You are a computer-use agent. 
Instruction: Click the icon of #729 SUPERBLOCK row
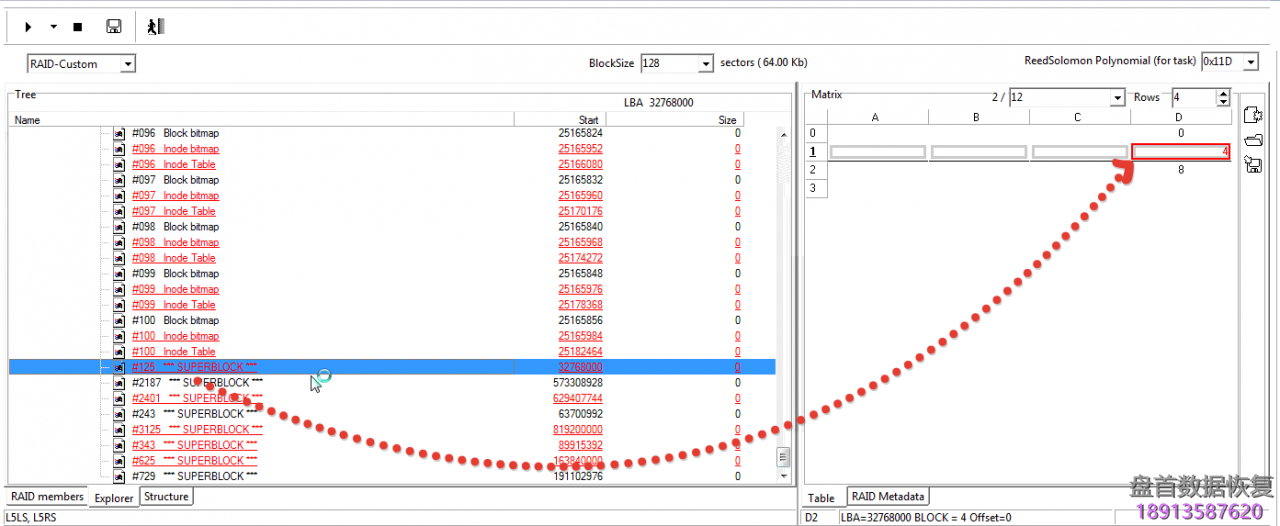pyautogui.click(x=119, y=476)
